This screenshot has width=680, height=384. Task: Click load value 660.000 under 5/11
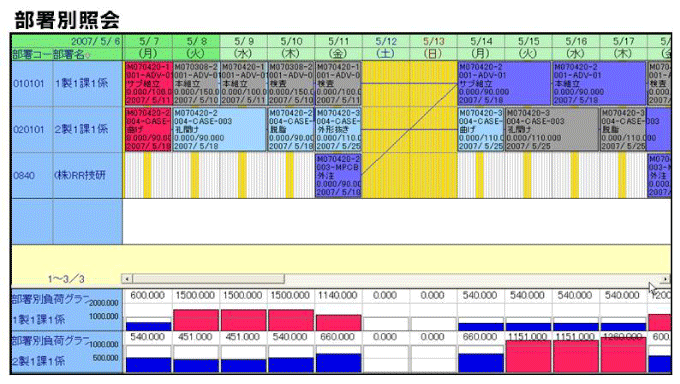tap(337, 337)
